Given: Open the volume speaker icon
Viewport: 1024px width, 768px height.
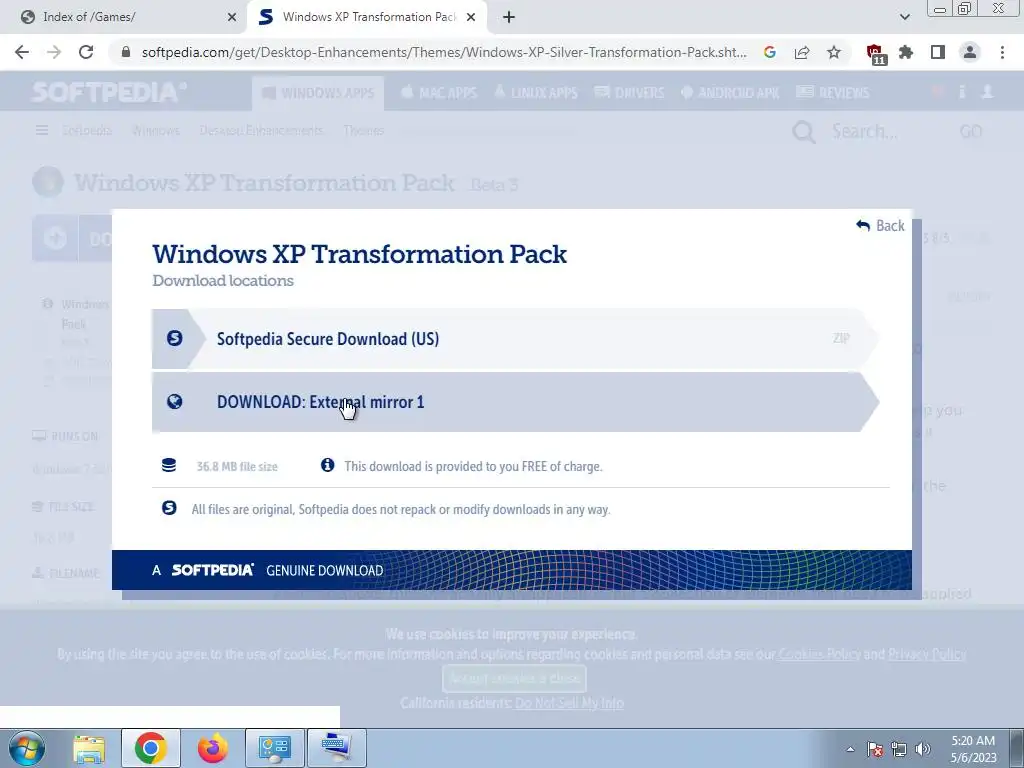Looking at the screenshot, I should click(923, 749).
